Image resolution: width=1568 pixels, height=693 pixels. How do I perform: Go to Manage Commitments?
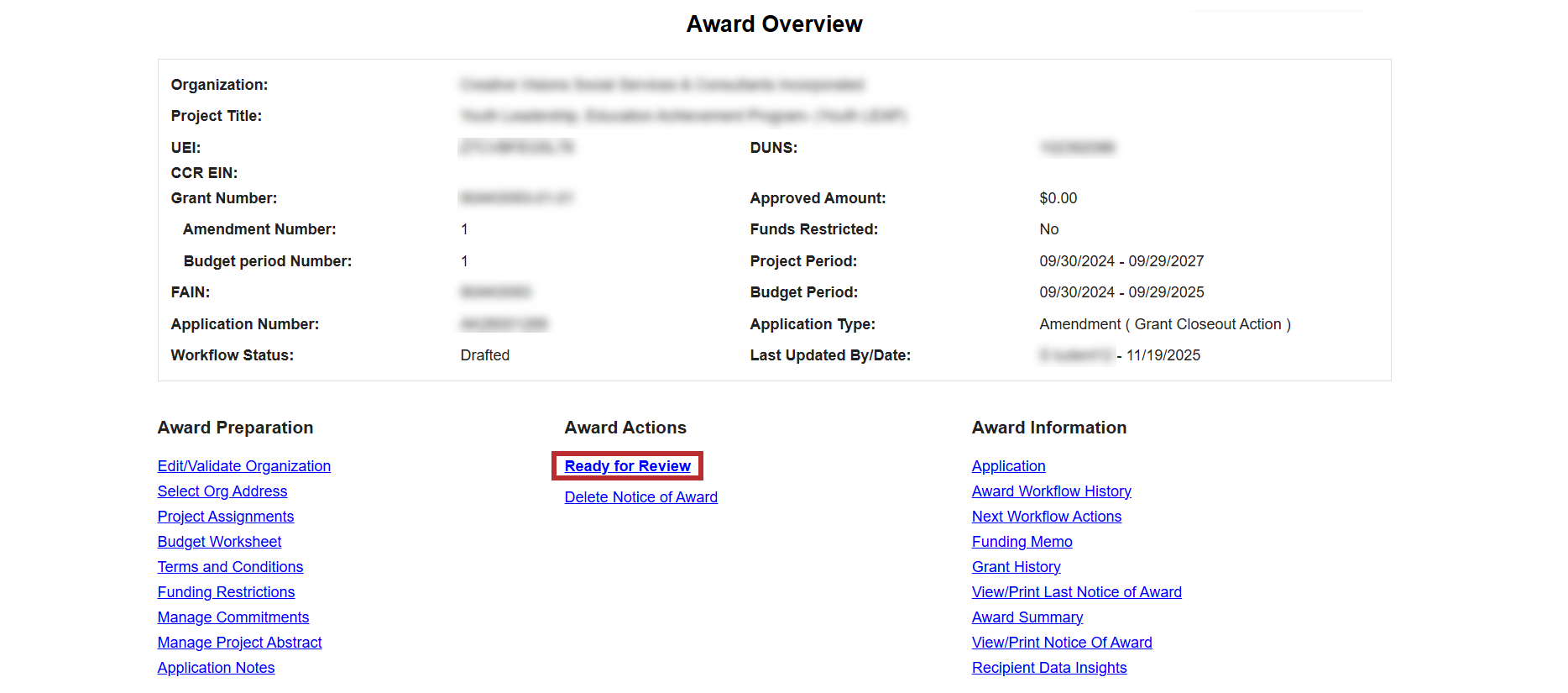pyautogui.click(x=233, y=617)
